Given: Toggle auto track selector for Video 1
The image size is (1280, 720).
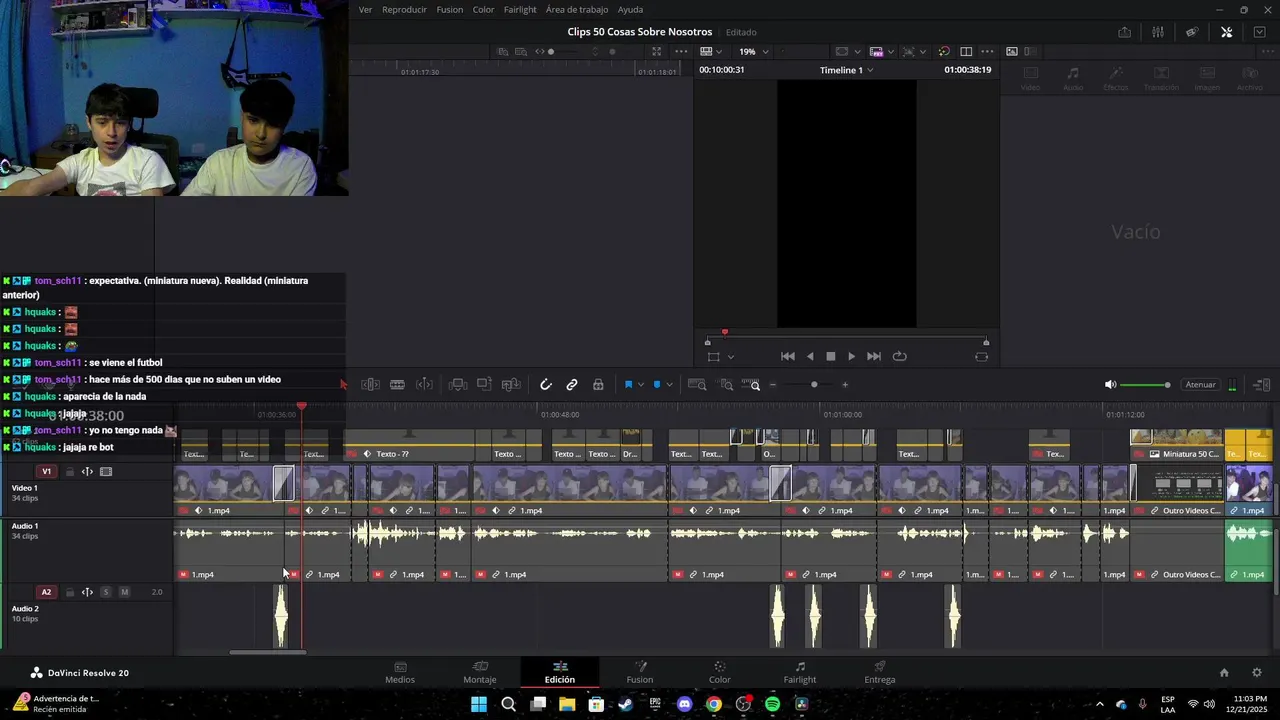Looking at the screenshot, I should (x=87, y=472).
